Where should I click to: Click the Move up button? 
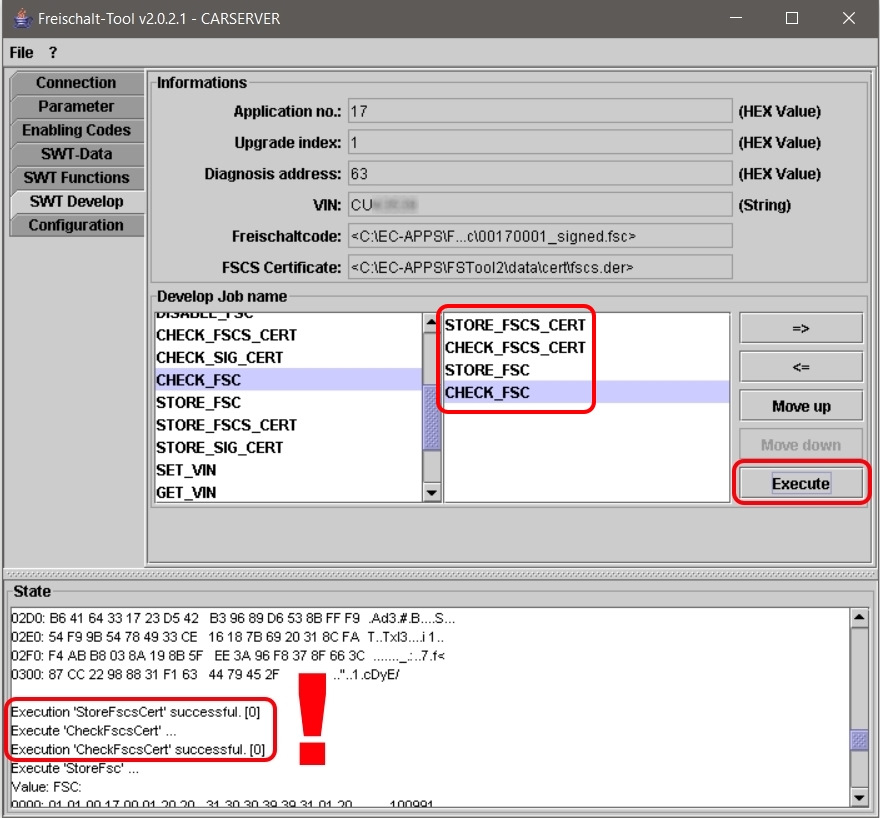click(801, 406)
